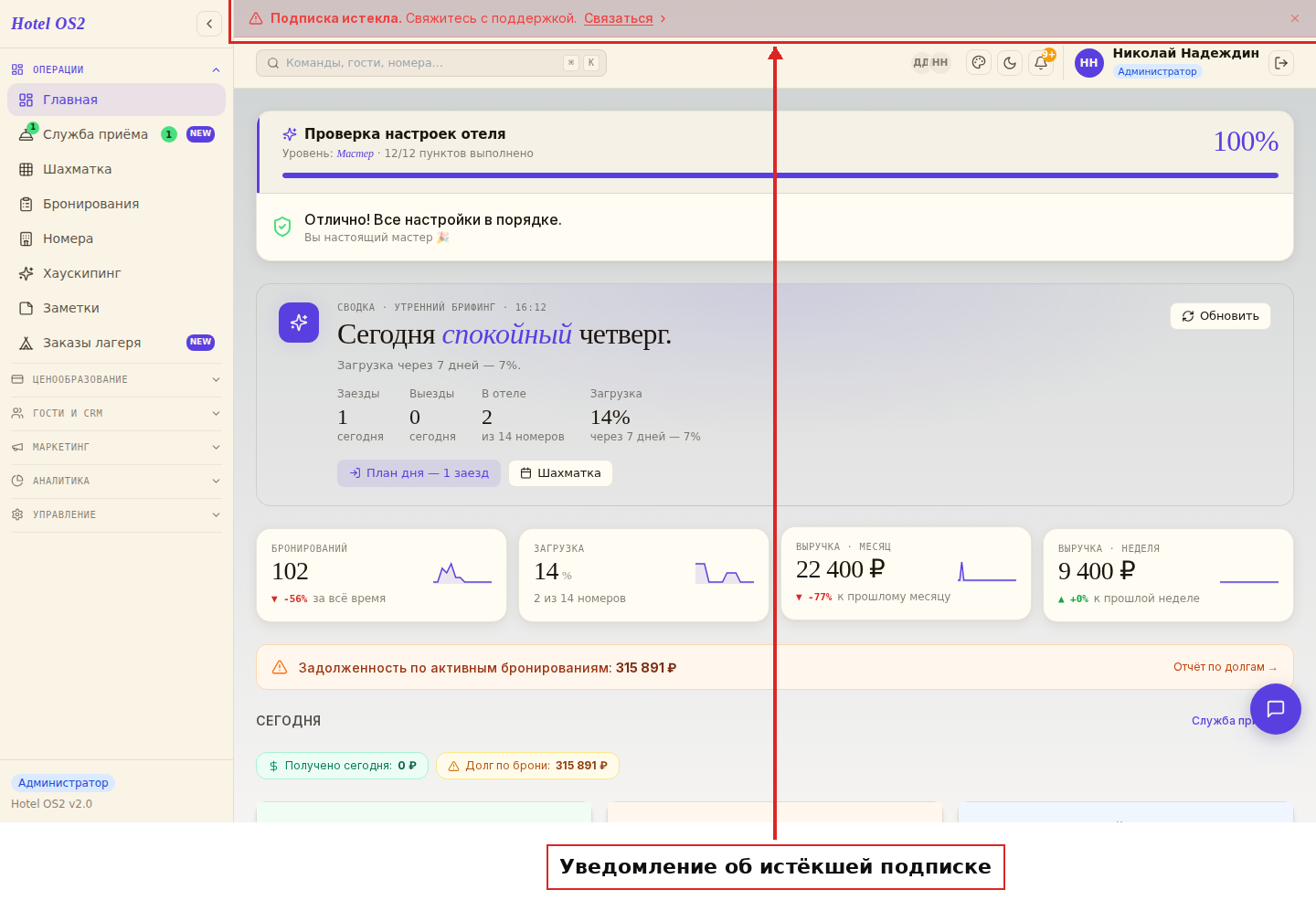Click the green shield check icon
This screenshot has height=911, width=1316.
(282, 227)
